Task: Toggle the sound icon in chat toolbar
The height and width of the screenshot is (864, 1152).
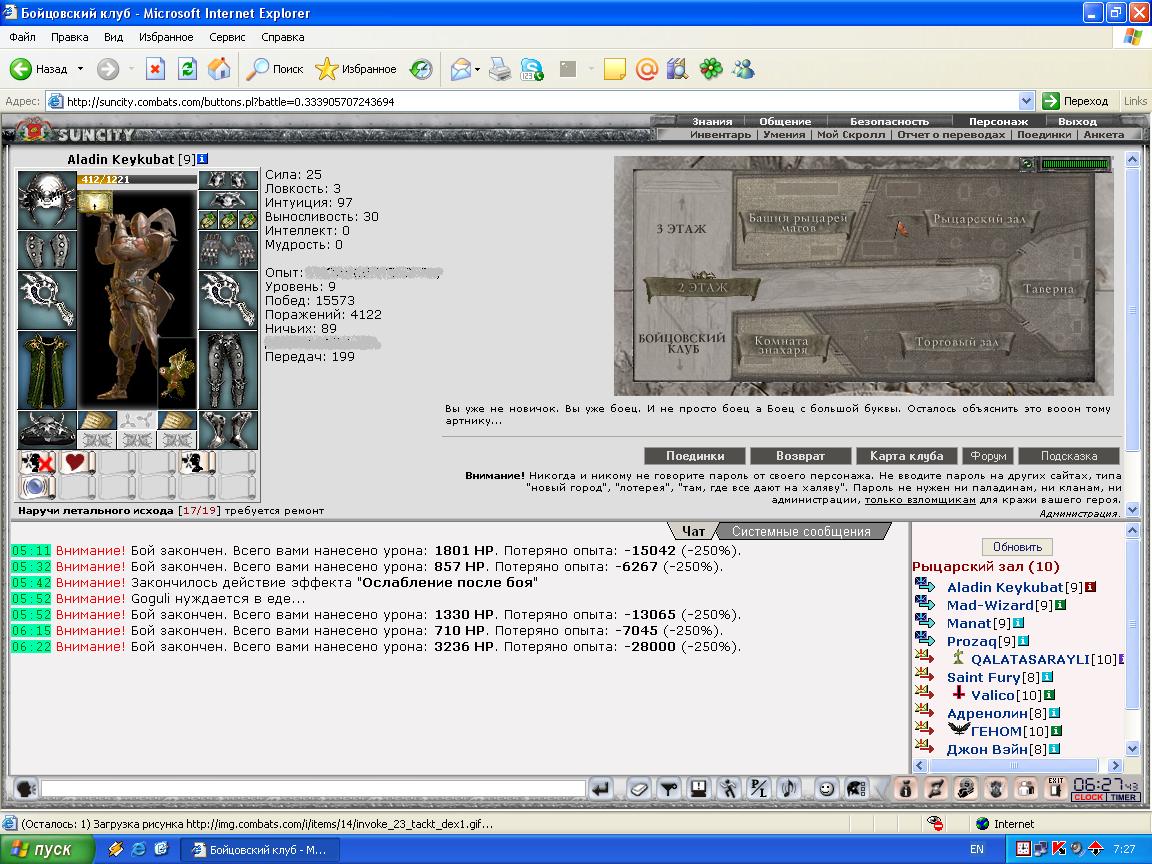Action: (788, 789)
